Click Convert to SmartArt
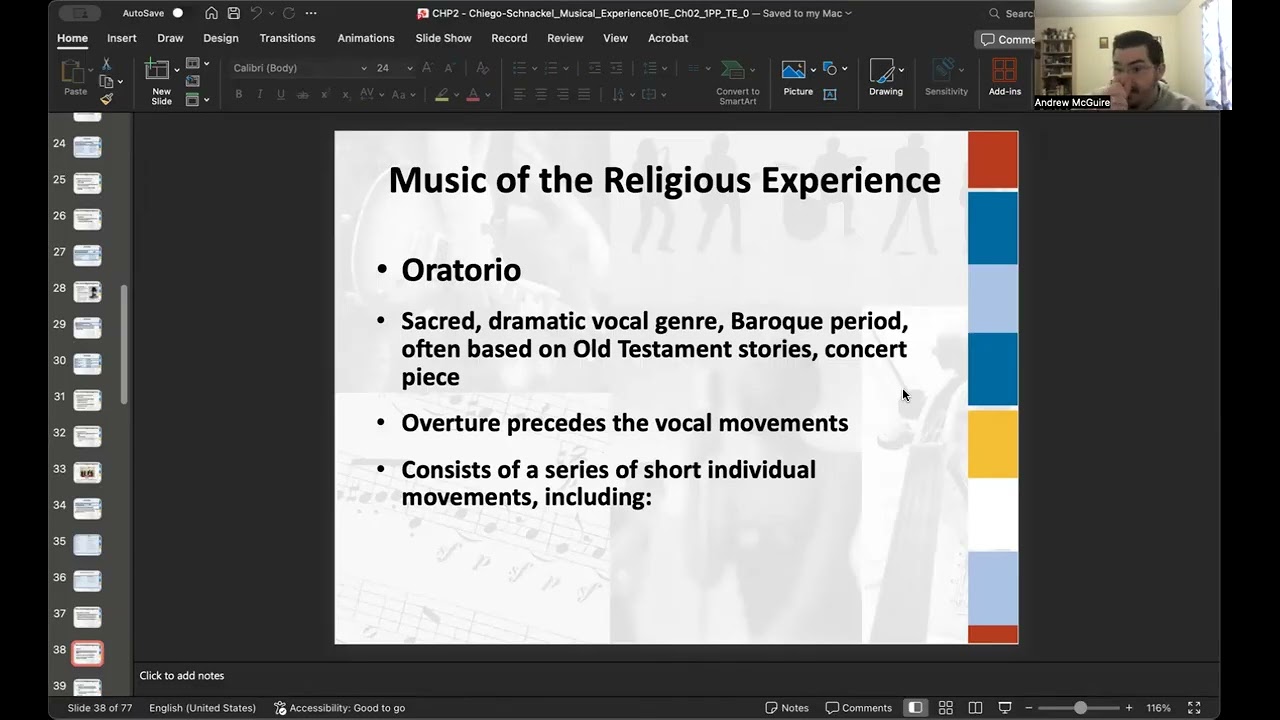Viewport: 1280px width, 720px height. pos(738,81)
